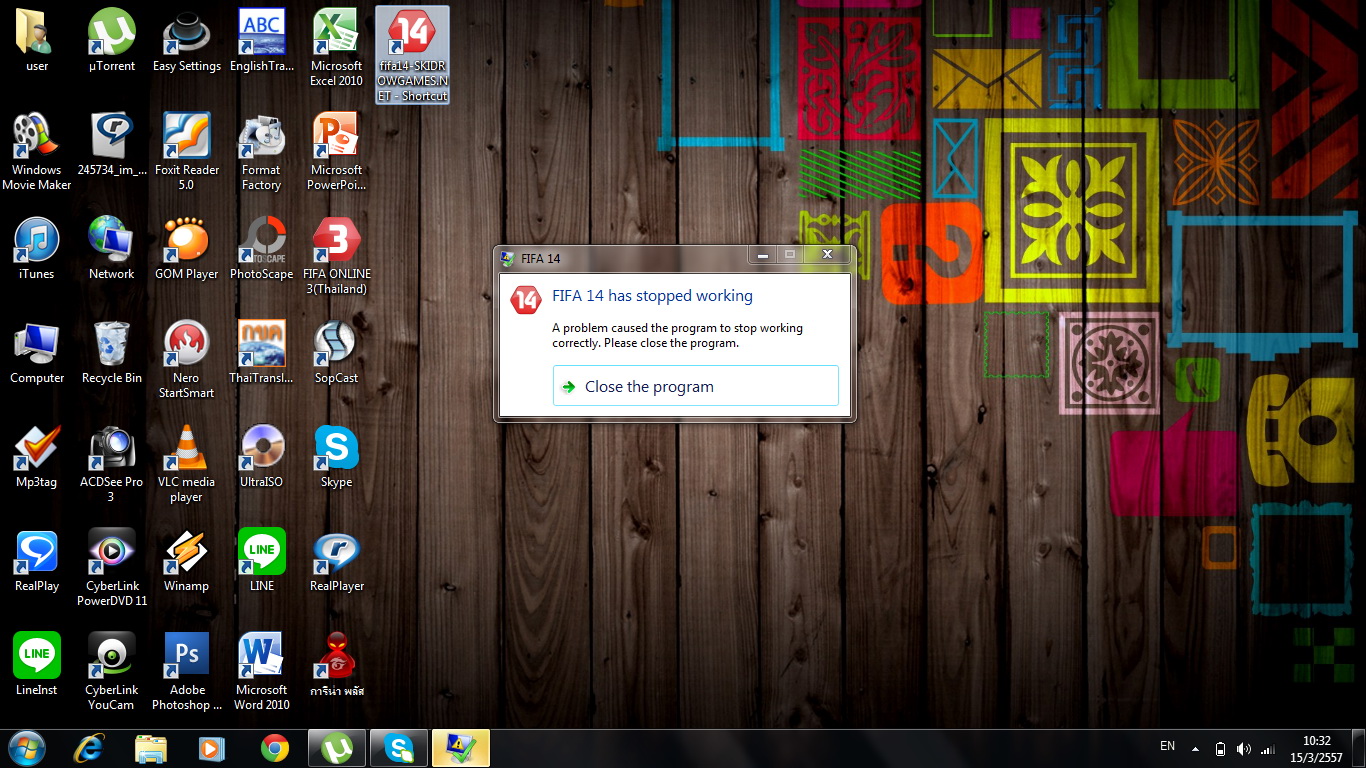The height and width of the screenshot is (768, 1366).
Task: Select the Microsoft Excel 2010 icon
Action: point(337,35)
